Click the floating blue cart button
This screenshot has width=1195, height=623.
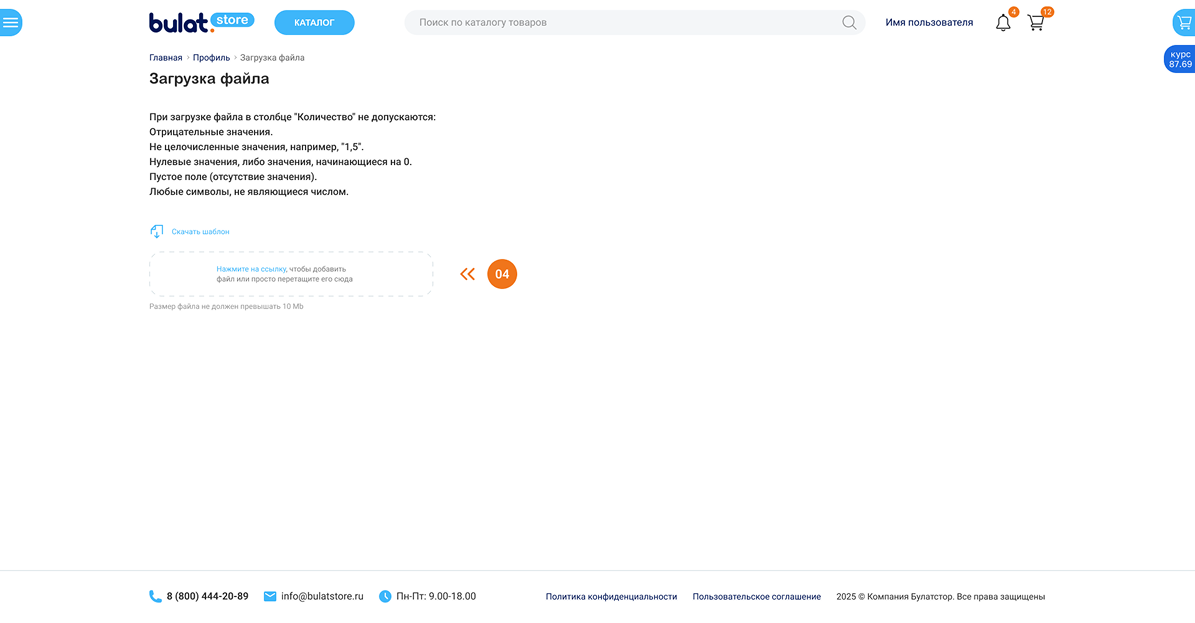pos(1183,22)
